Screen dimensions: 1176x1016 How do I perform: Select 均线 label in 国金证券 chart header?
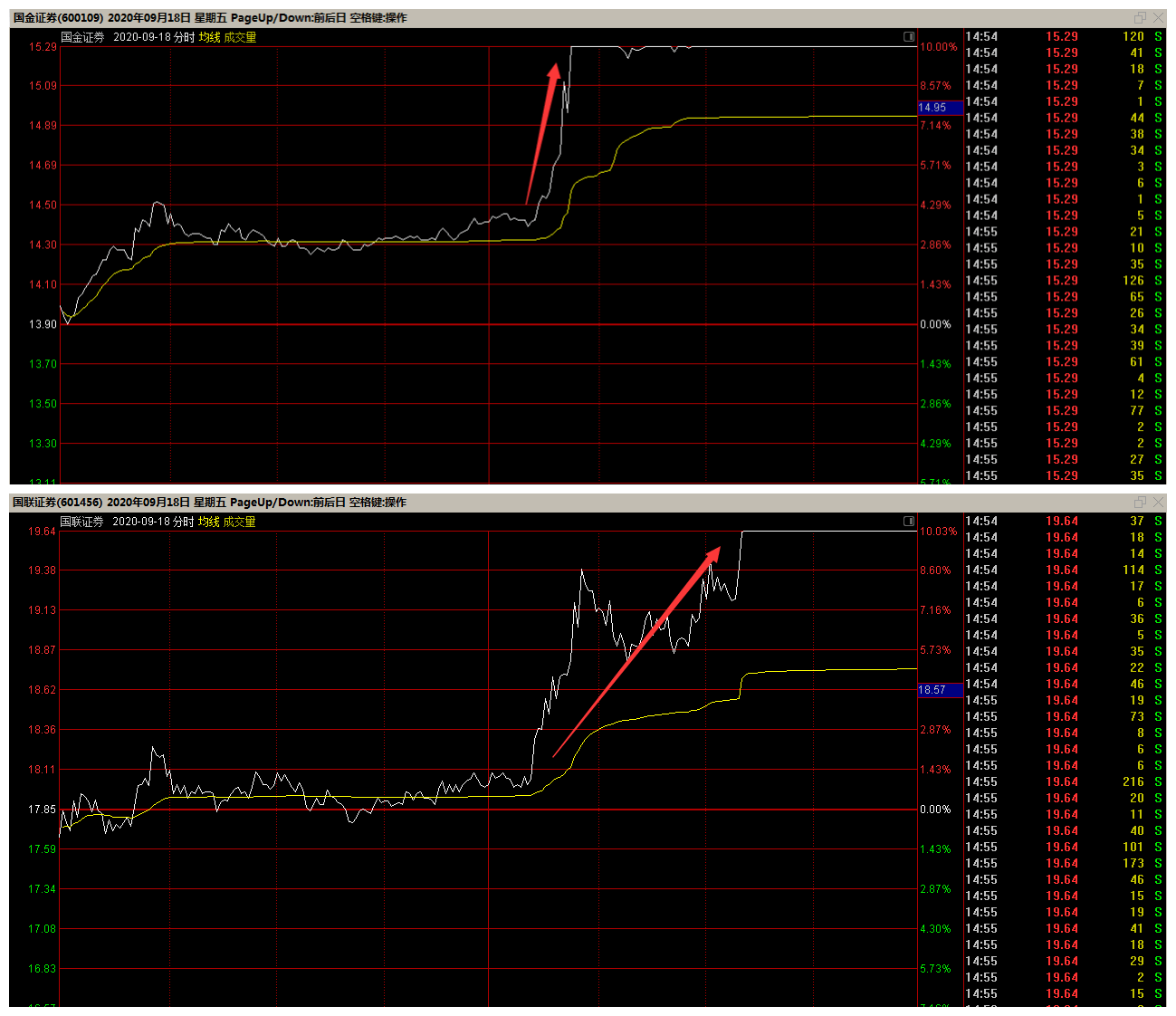click(210, 37)
